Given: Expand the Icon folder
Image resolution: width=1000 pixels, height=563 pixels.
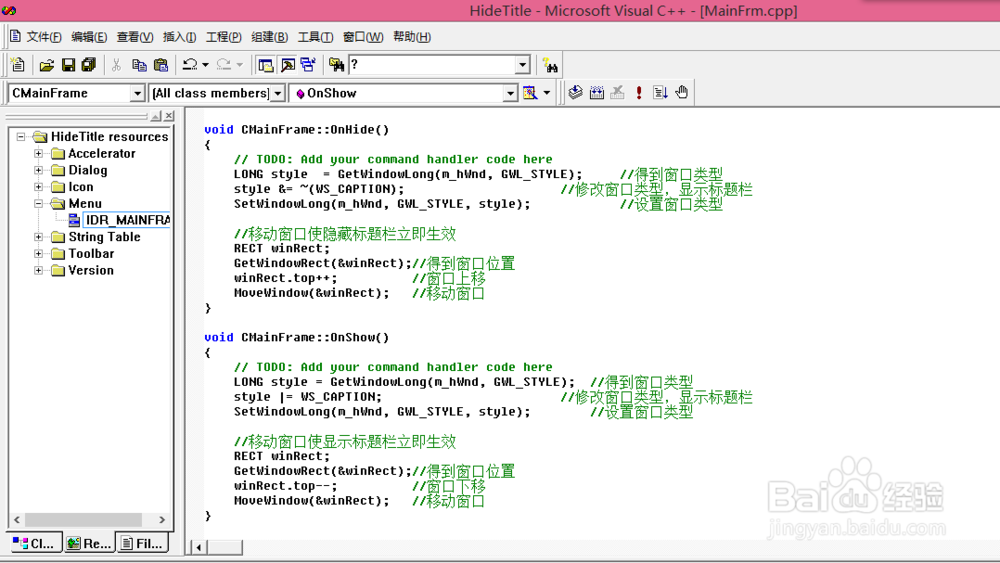Looking at the screenshot, I should [38, 187].
